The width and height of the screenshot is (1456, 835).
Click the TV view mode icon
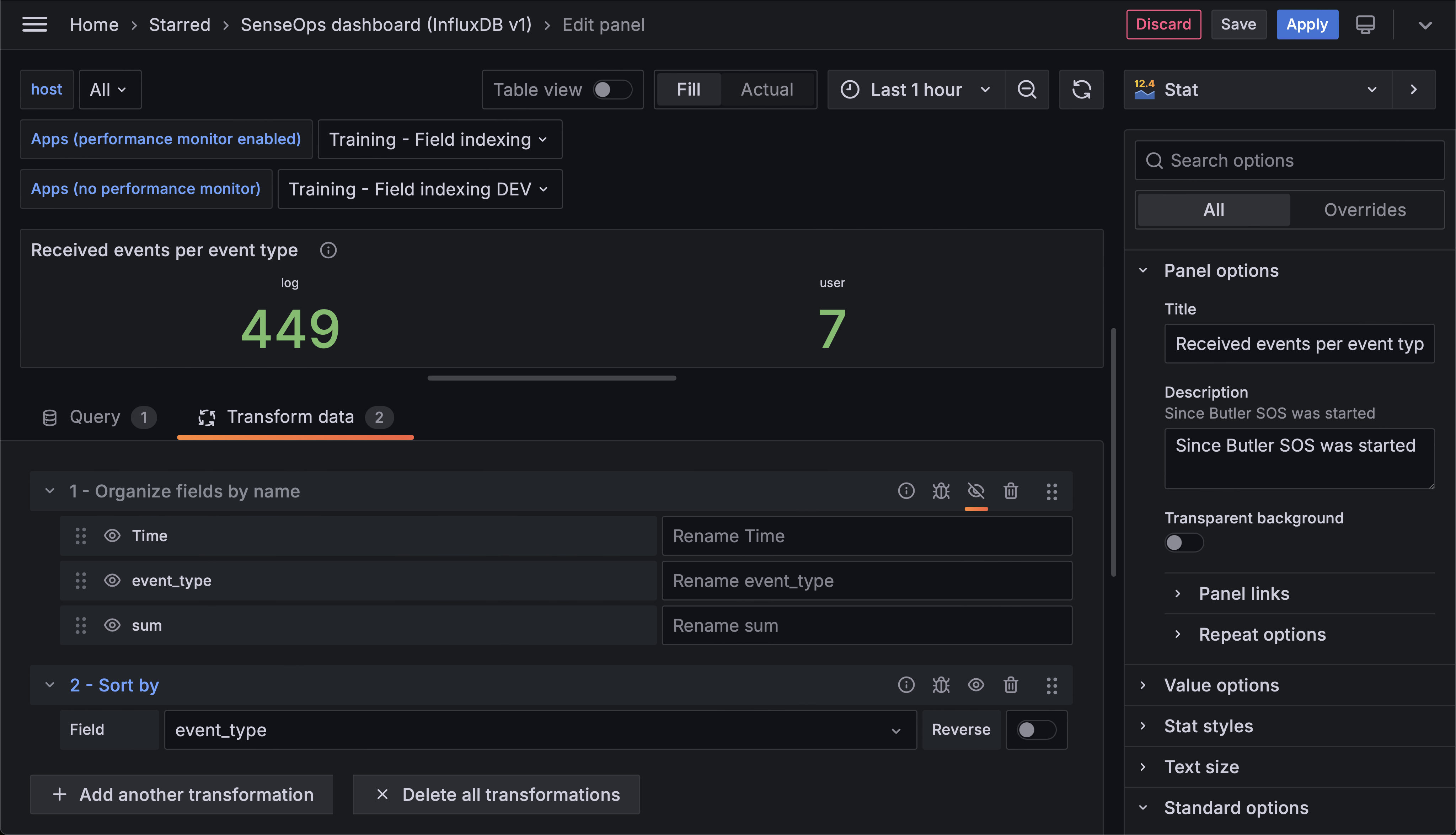pyautogui.click(x=1365, y=24)
